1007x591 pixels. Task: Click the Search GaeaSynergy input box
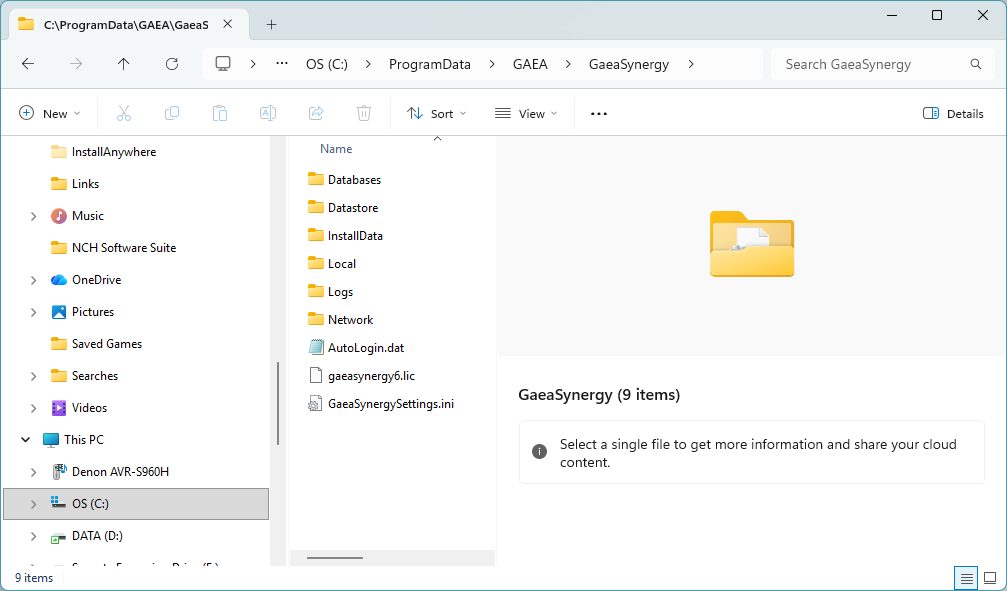pyautogui.click(x=870, y=64)
